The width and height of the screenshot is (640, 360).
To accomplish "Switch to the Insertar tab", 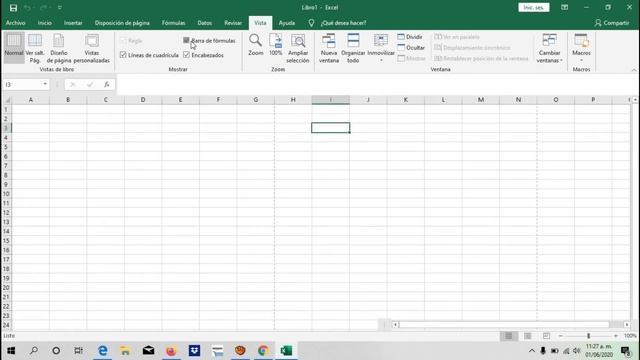I will coord(73,23).
